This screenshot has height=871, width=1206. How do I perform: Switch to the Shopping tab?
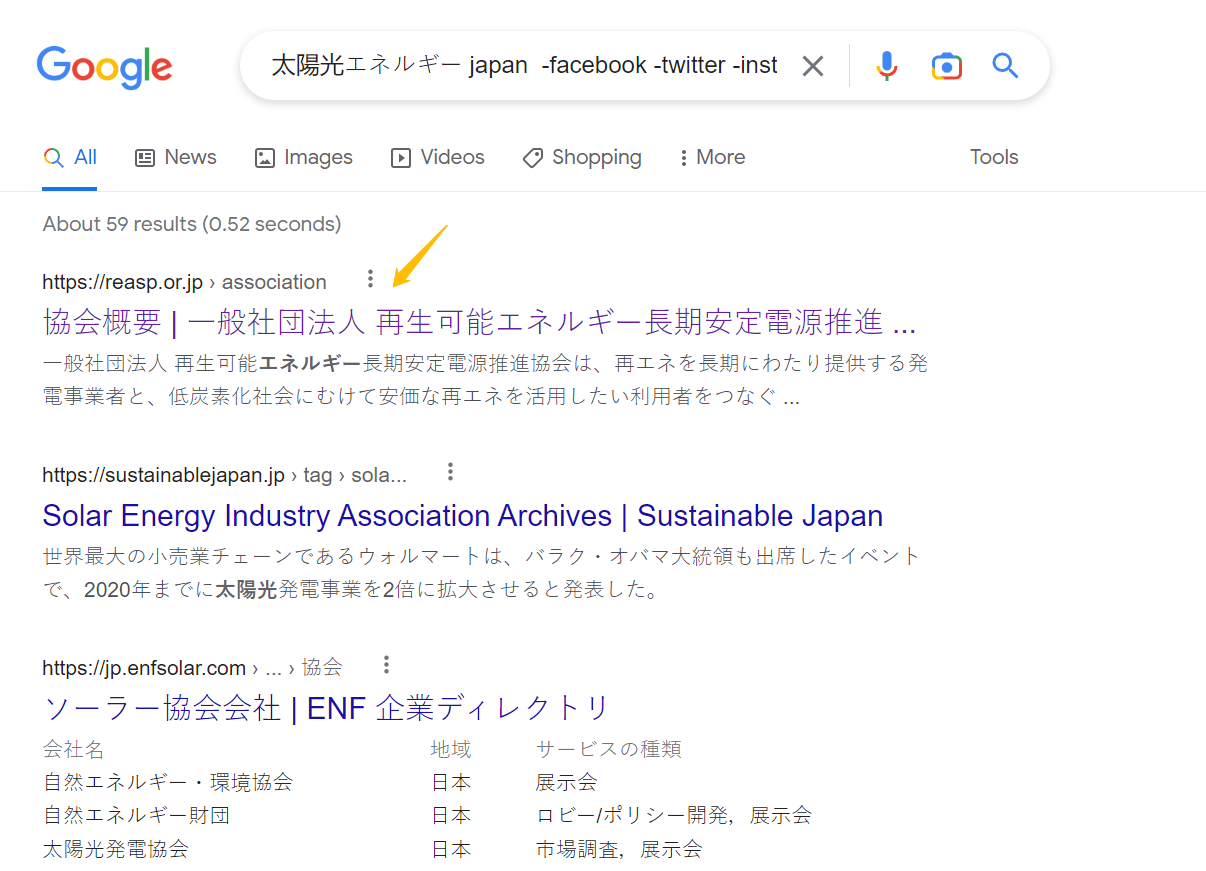582,157
